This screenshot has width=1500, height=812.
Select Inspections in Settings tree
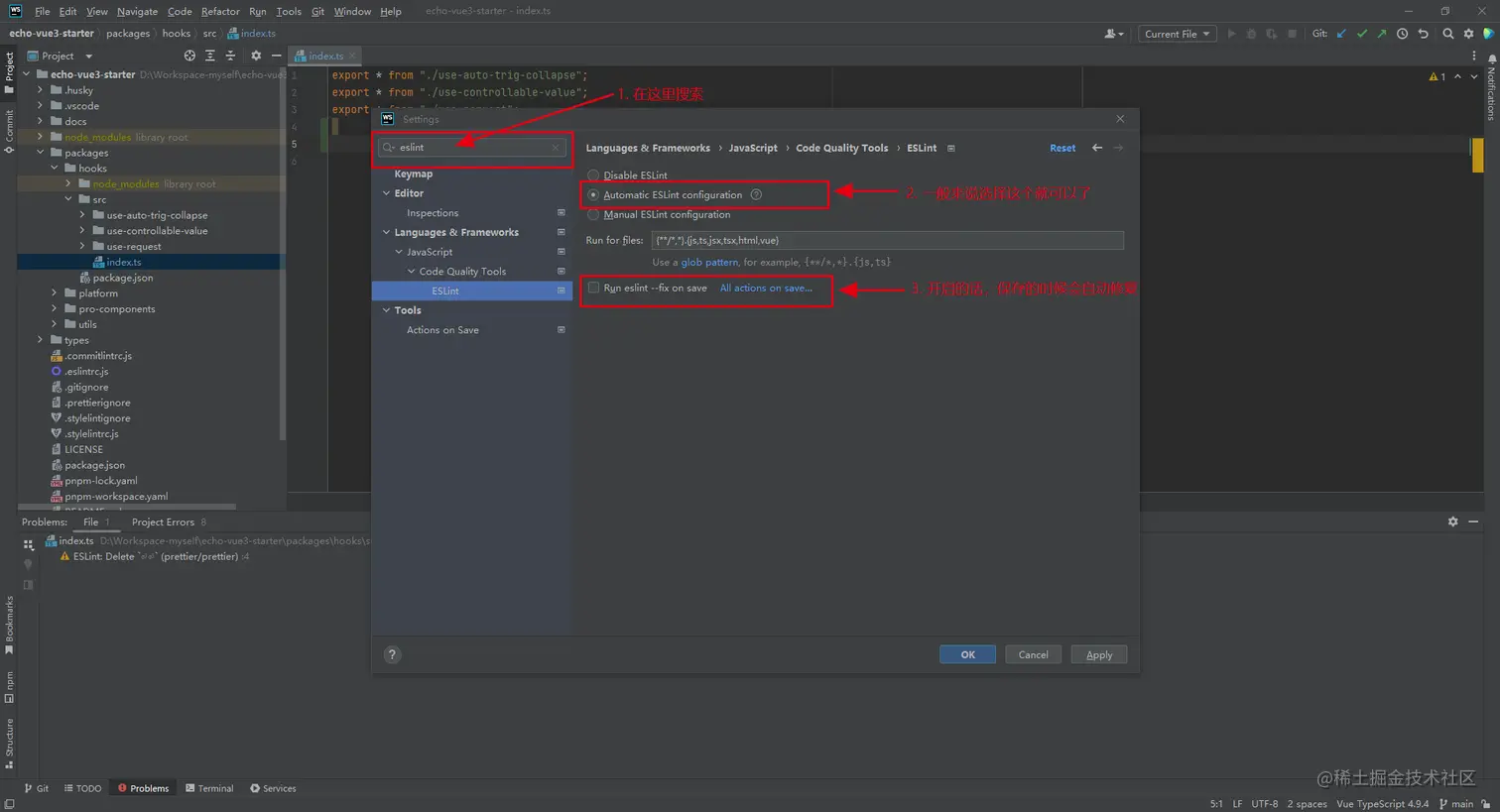coord(433,213)
